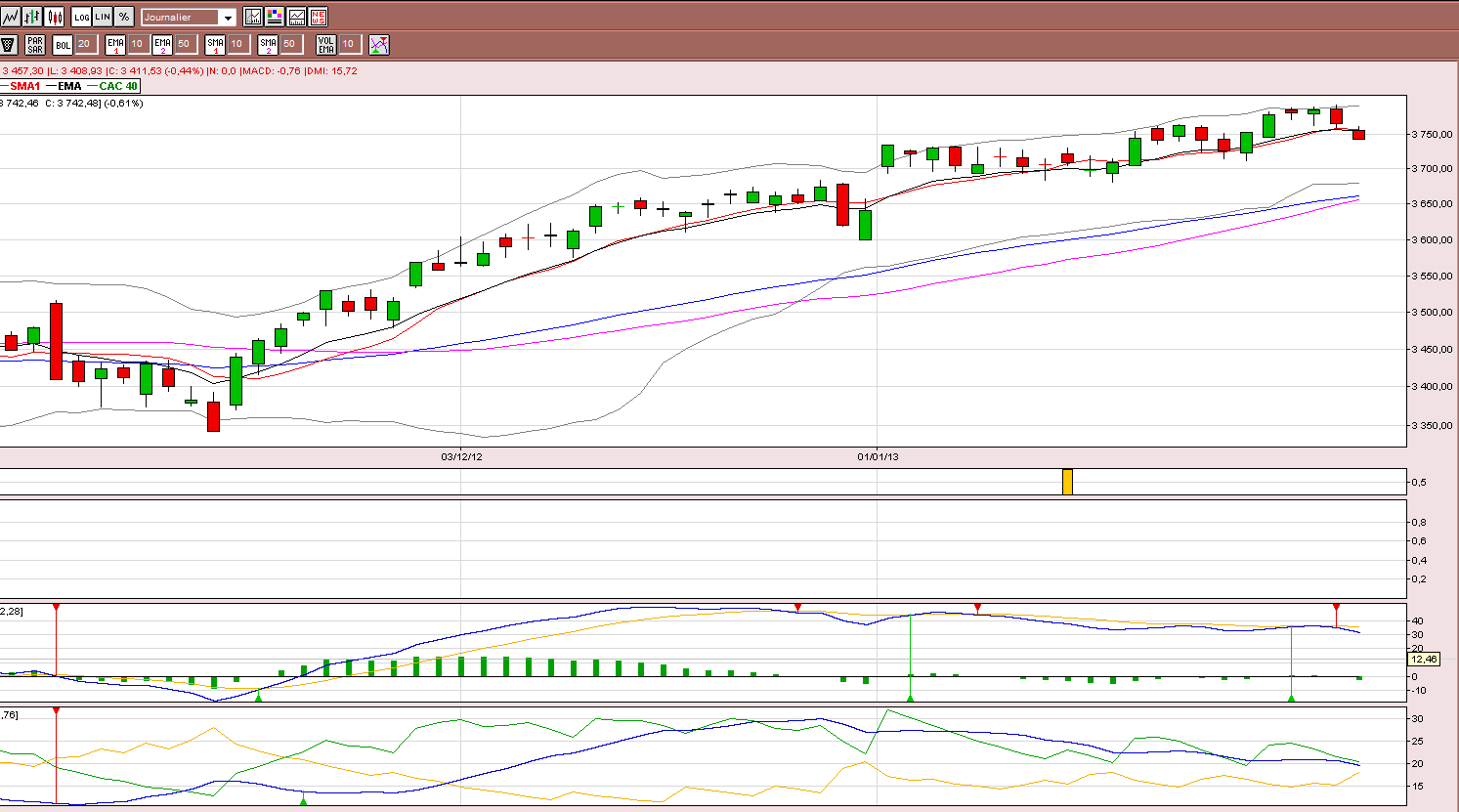
Task: Toggle the PAR SAR indicator
Action: (x=35, y=45)
